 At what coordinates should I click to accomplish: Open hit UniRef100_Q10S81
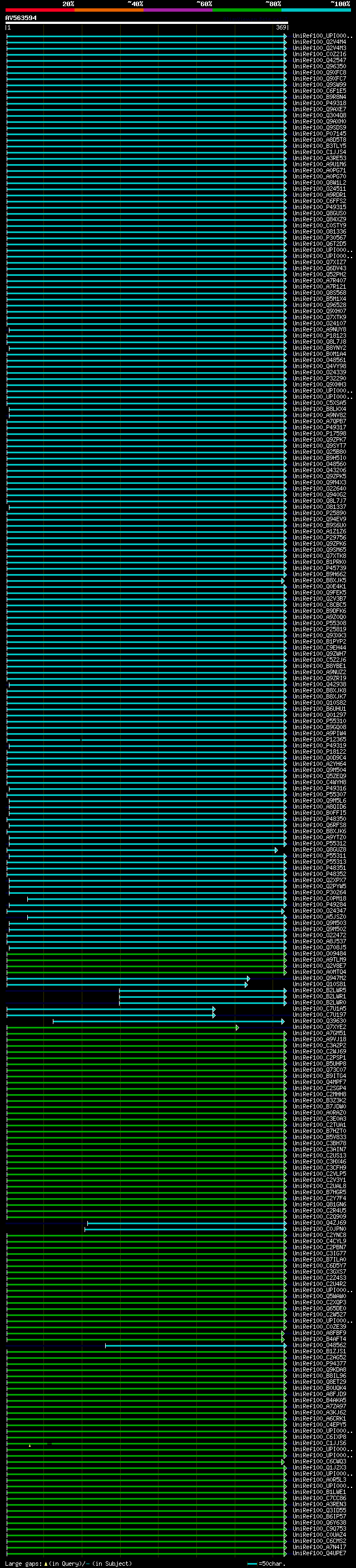(319, 983)
